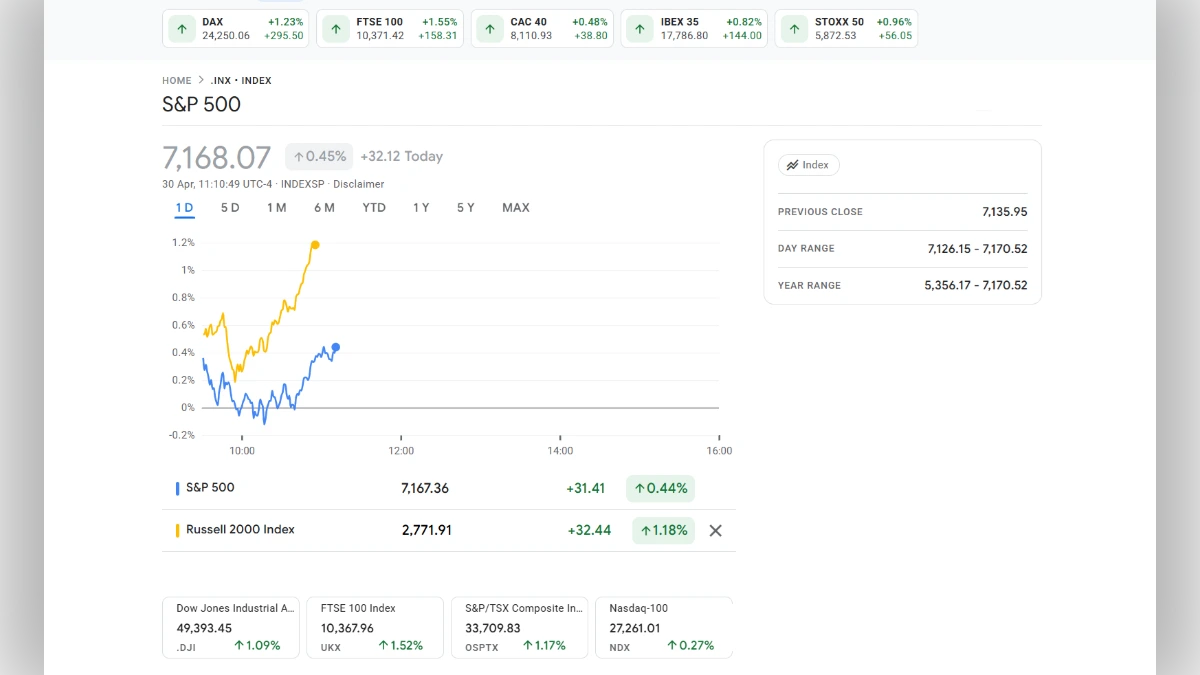Click the Russell 2000 yellow endpoint dot

(x=315, y=245)
